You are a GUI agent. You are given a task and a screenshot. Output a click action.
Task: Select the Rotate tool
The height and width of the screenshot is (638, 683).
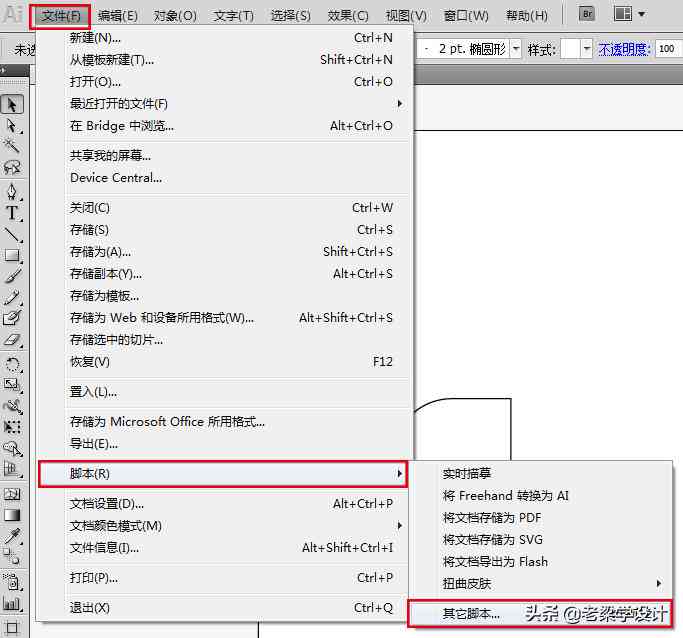(x=12, y=364)
